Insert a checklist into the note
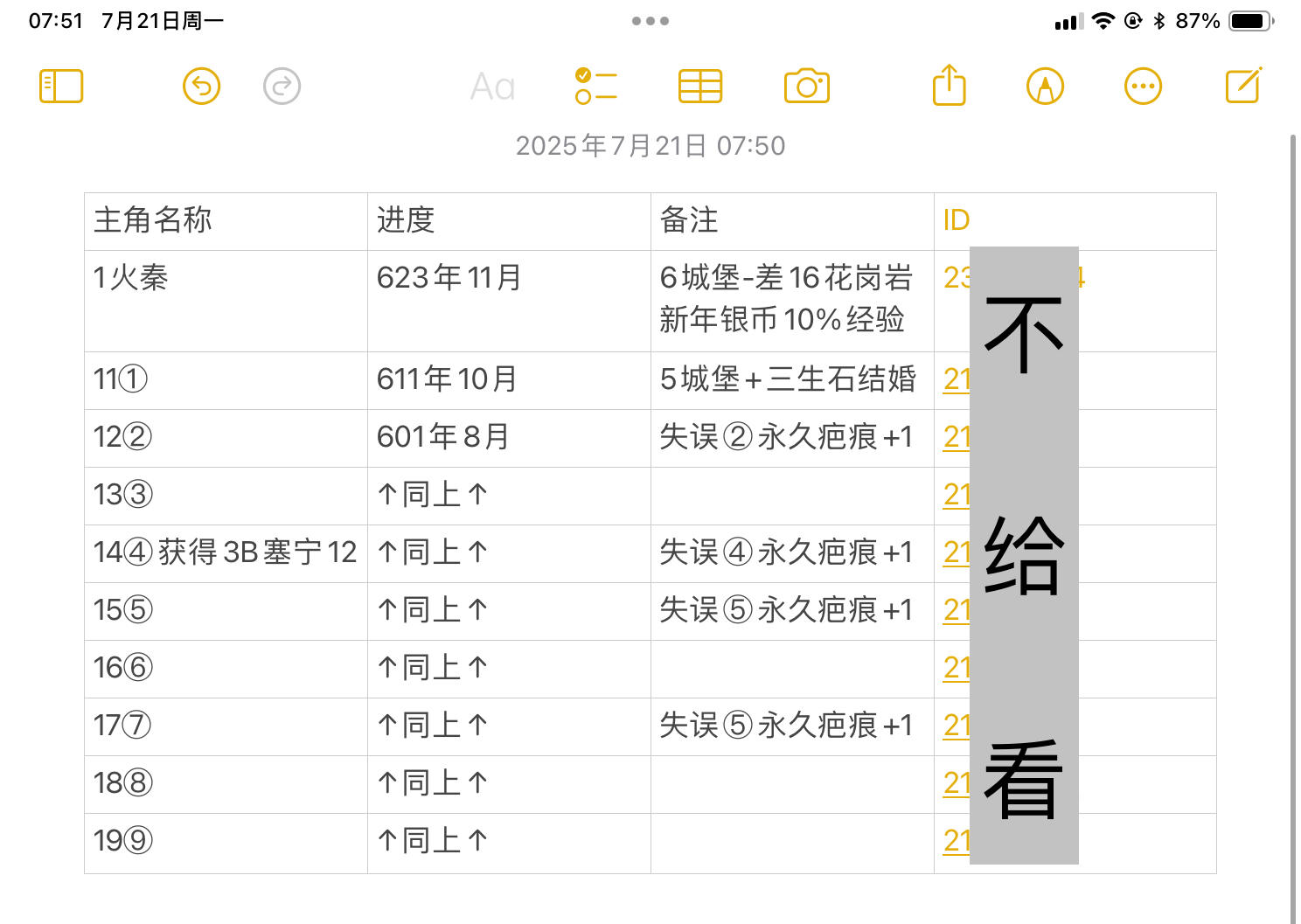 [596, 87]
